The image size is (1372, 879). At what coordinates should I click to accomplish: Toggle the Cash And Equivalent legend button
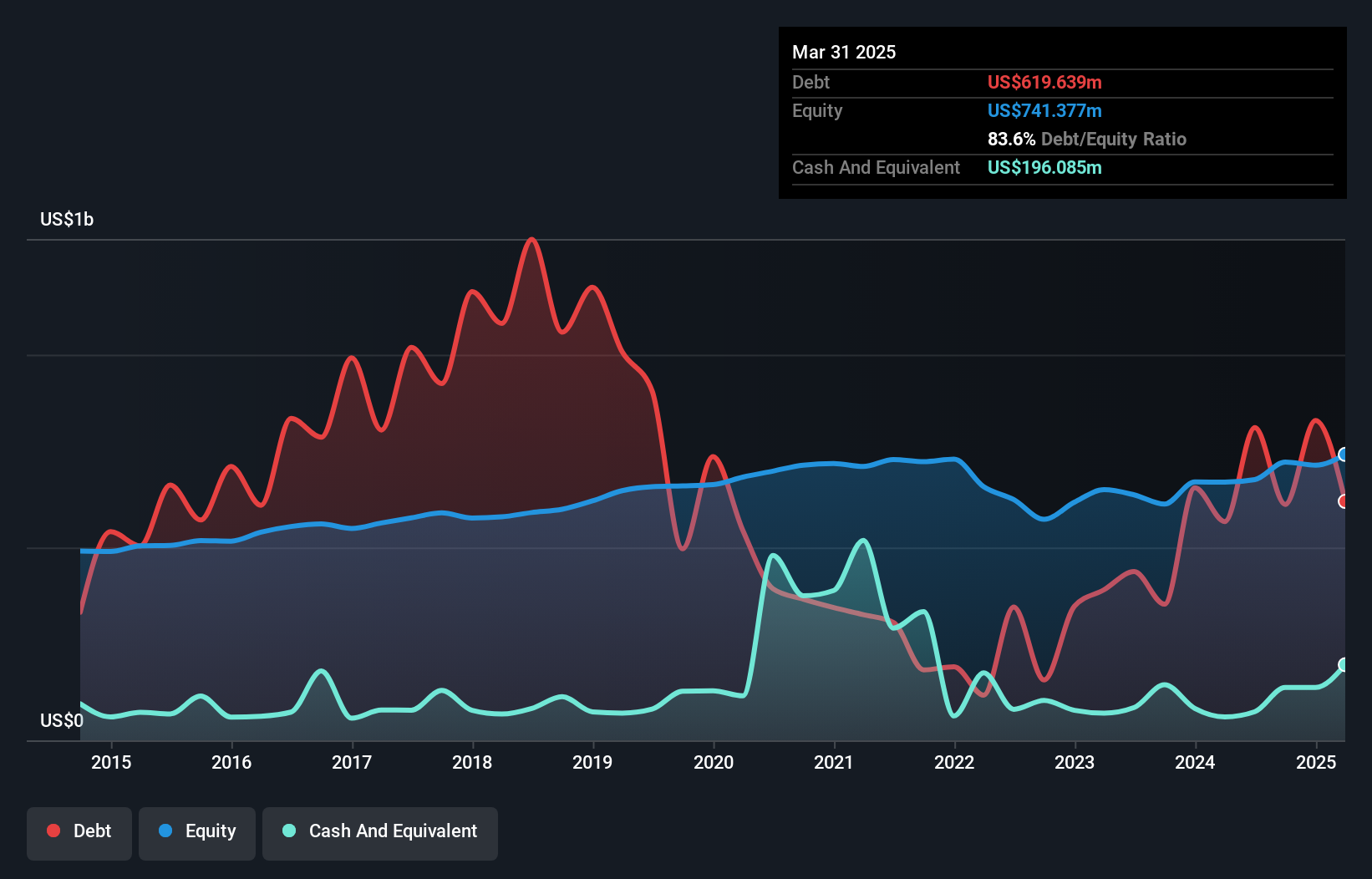(380, 833)
